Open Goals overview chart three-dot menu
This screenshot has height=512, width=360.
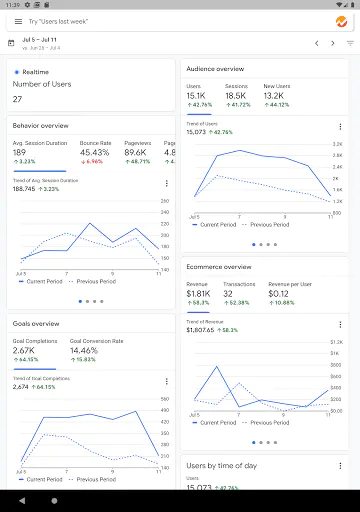click(167, 381)
